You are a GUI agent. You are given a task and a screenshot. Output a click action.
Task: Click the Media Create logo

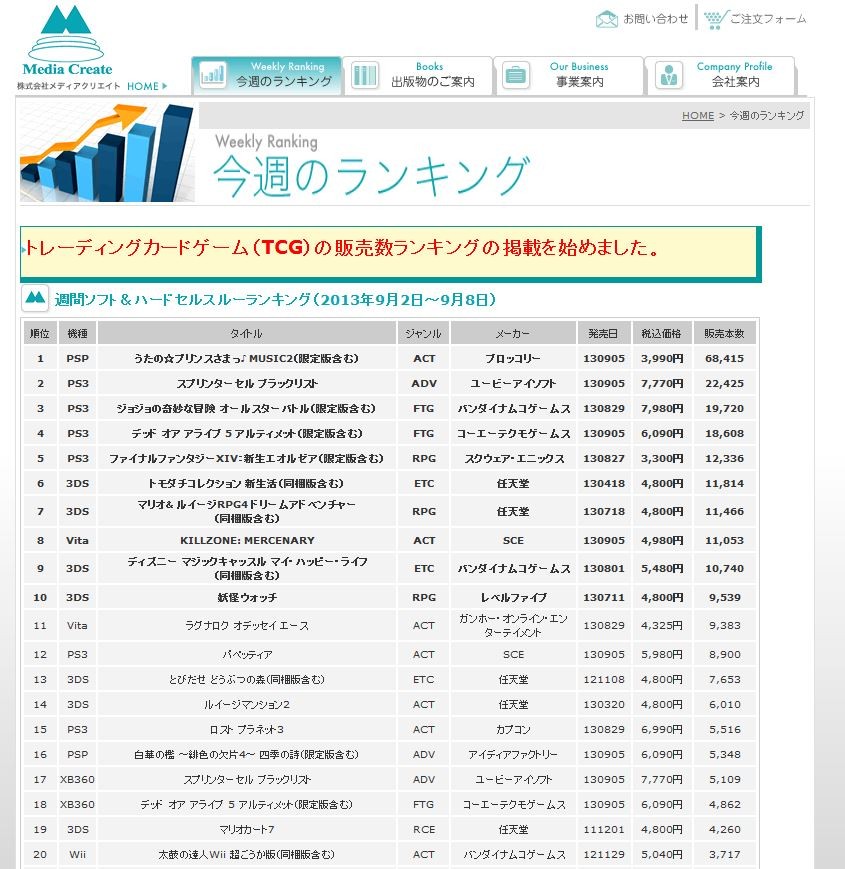66,41
